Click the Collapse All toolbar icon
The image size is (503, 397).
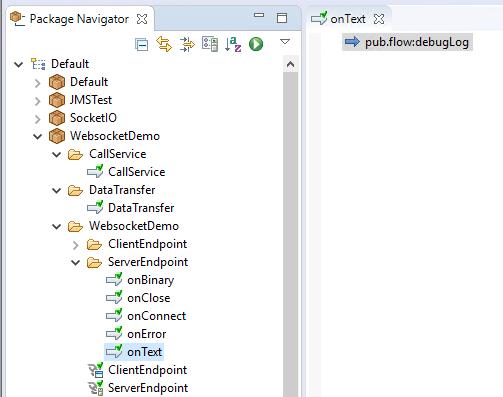(x=142, y=44)
